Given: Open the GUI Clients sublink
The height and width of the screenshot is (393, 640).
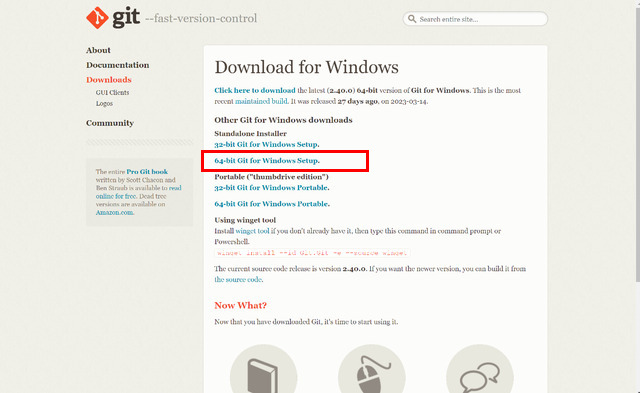Looking at the screenshot, I should pyautogui.click(x=112, y=93).
